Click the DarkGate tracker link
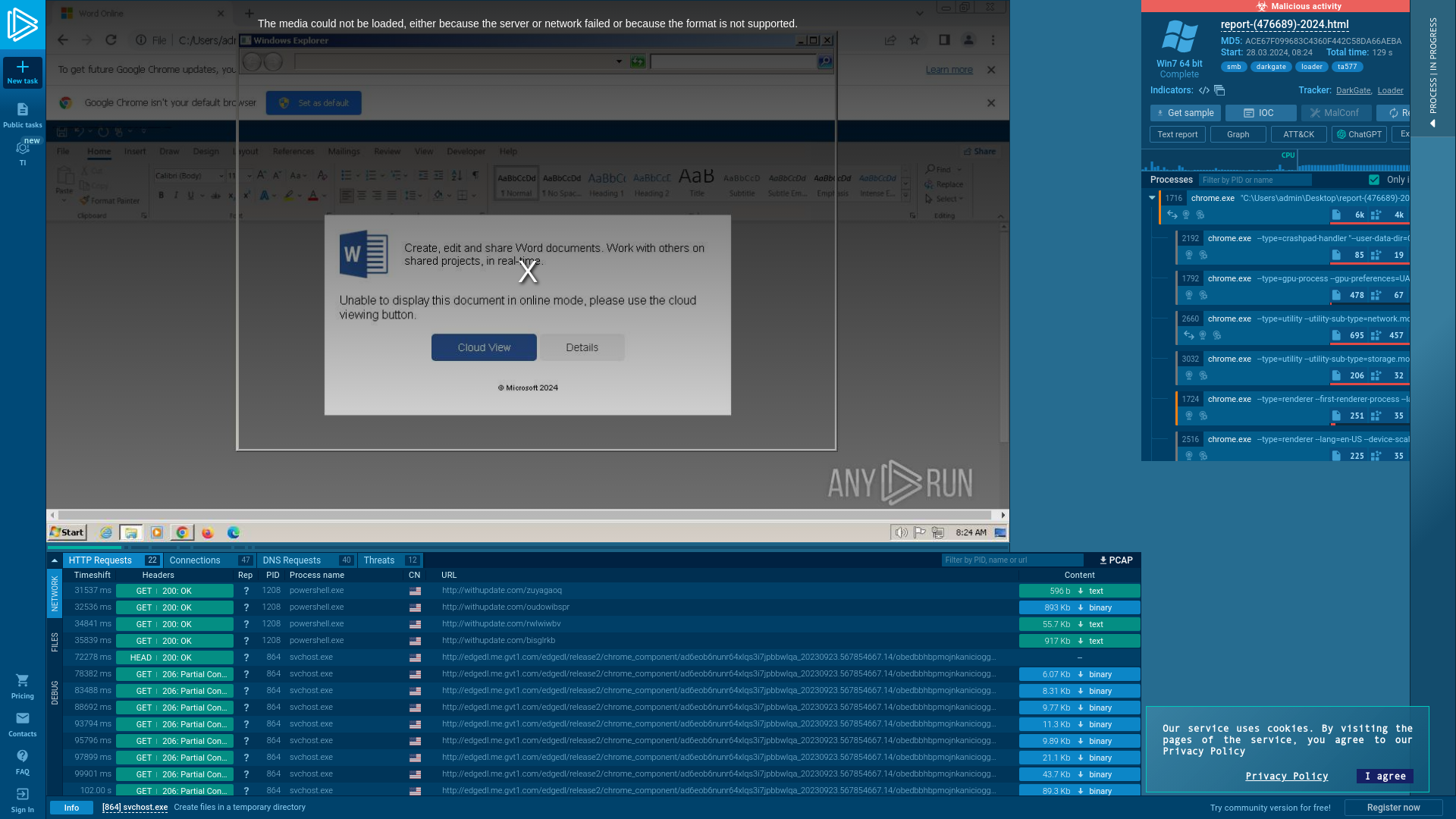 (x=1354, y=90)
